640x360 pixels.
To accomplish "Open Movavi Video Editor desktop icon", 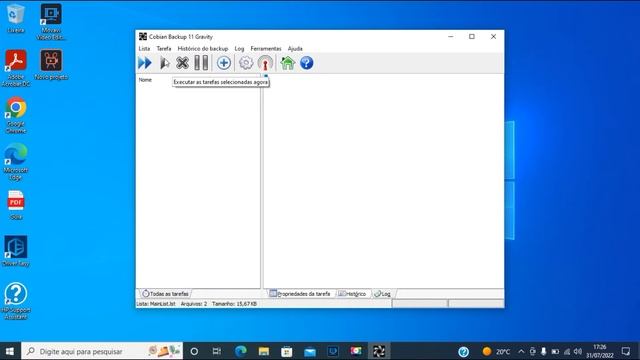I will click(51, 22).
